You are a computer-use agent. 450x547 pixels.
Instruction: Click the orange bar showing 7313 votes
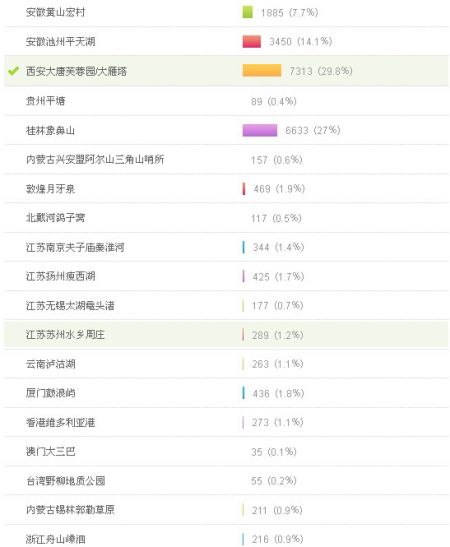point(262,70)
